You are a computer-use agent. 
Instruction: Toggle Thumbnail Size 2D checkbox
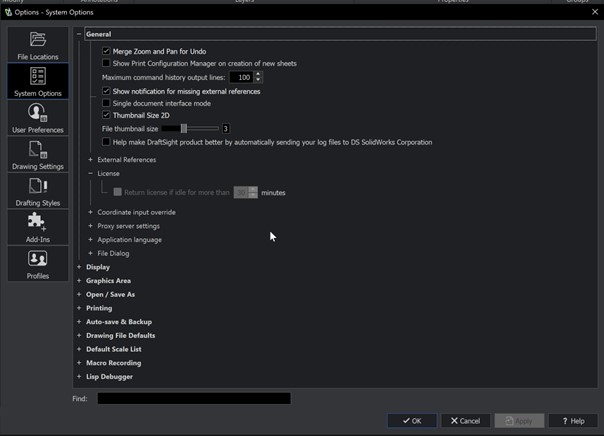pyautogui.click(x=107, y=115)
